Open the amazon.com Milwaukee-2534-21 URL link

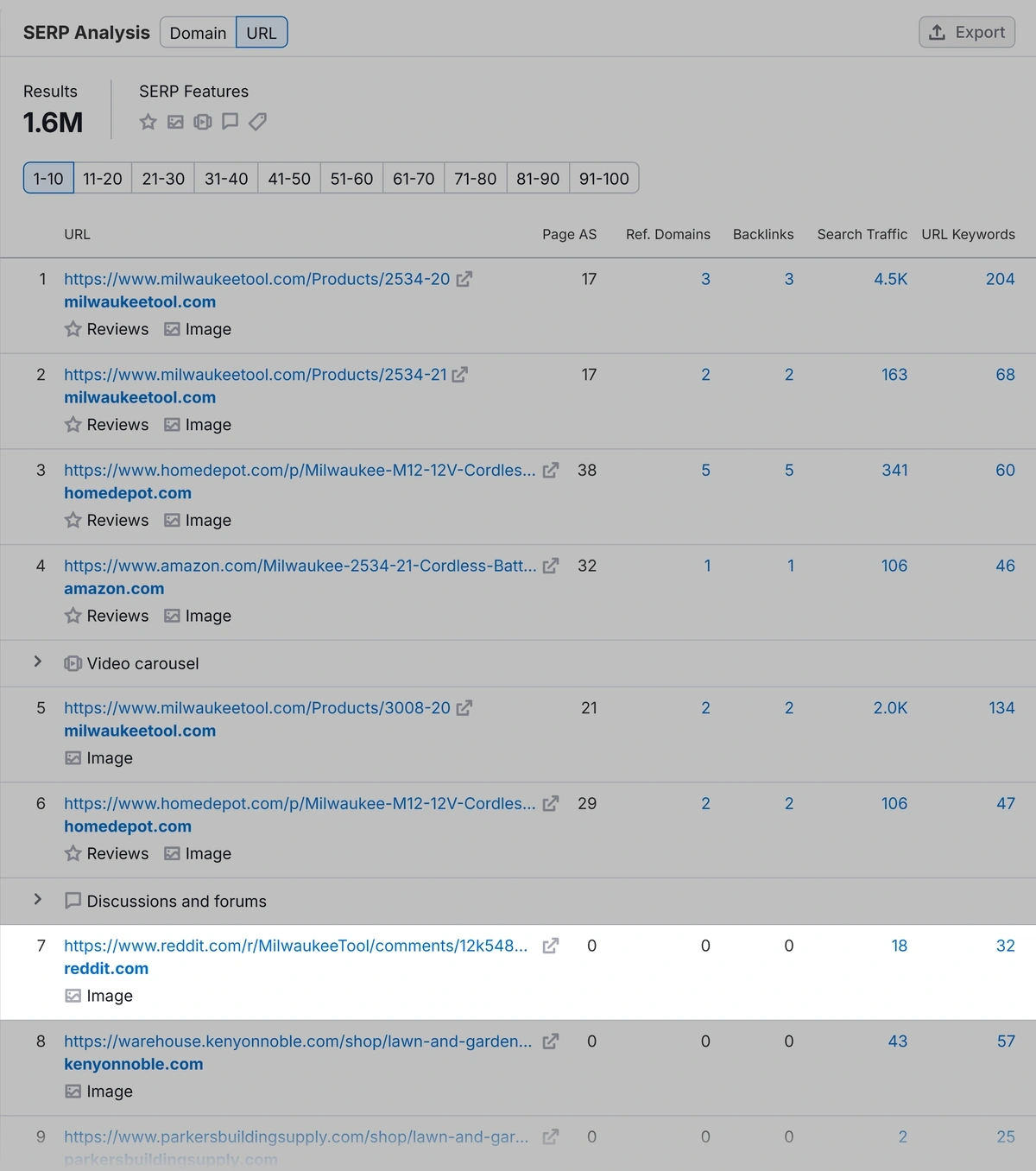[300, 566]
